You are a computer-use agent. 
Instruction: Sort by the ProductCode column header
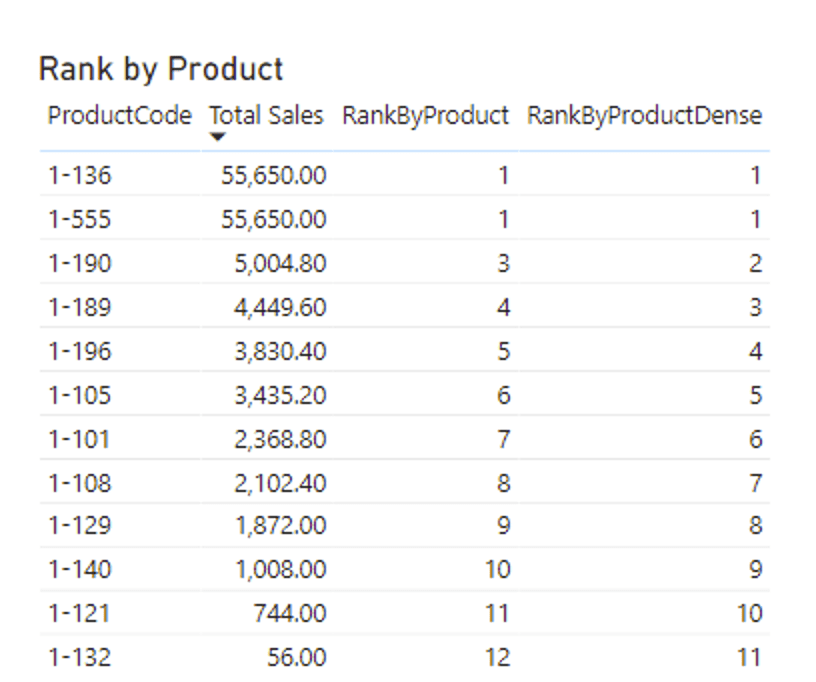(x=119, y=116)
